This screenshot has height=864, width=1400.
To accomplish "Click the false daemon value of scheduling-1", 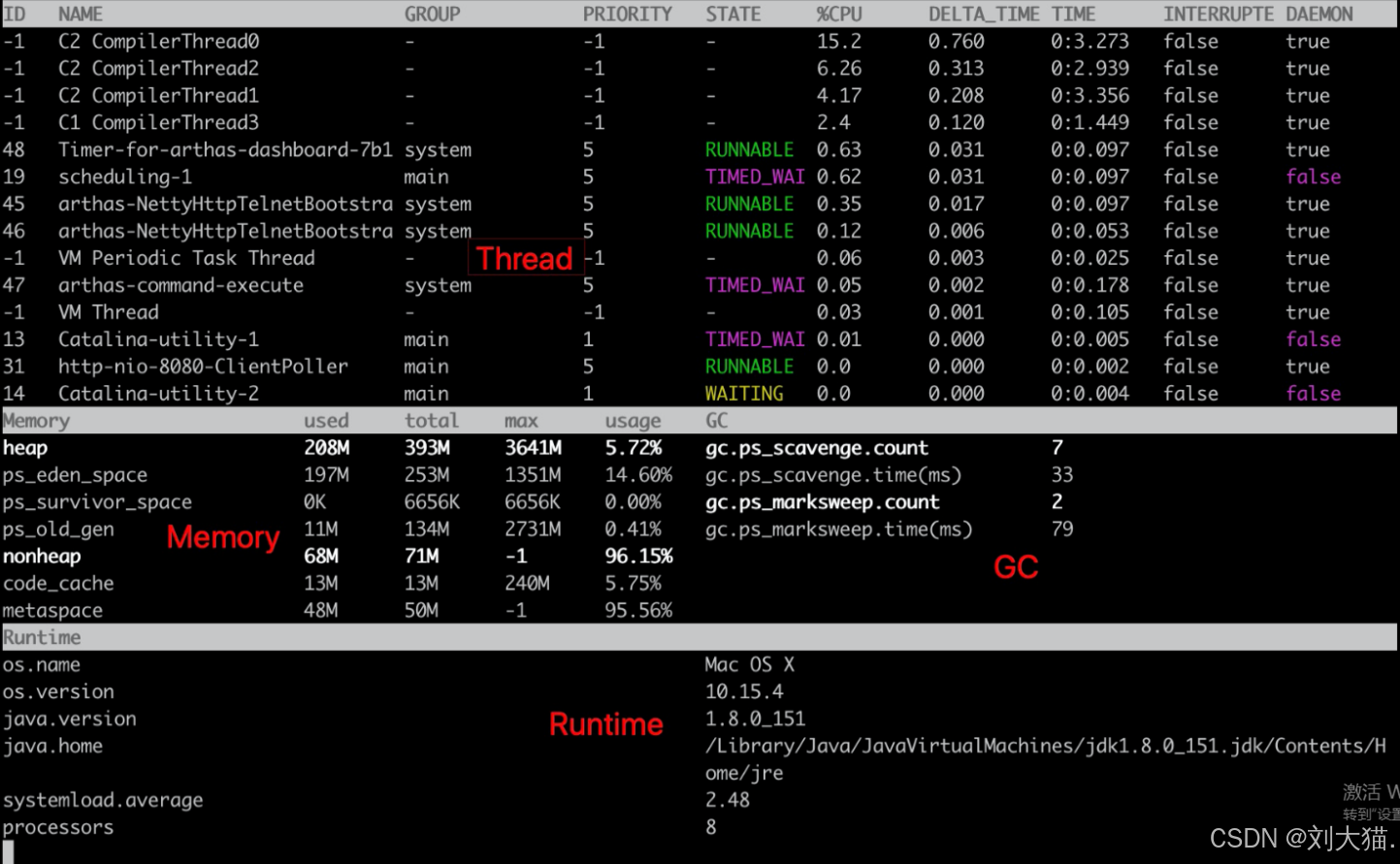I will coord(1314,177).
